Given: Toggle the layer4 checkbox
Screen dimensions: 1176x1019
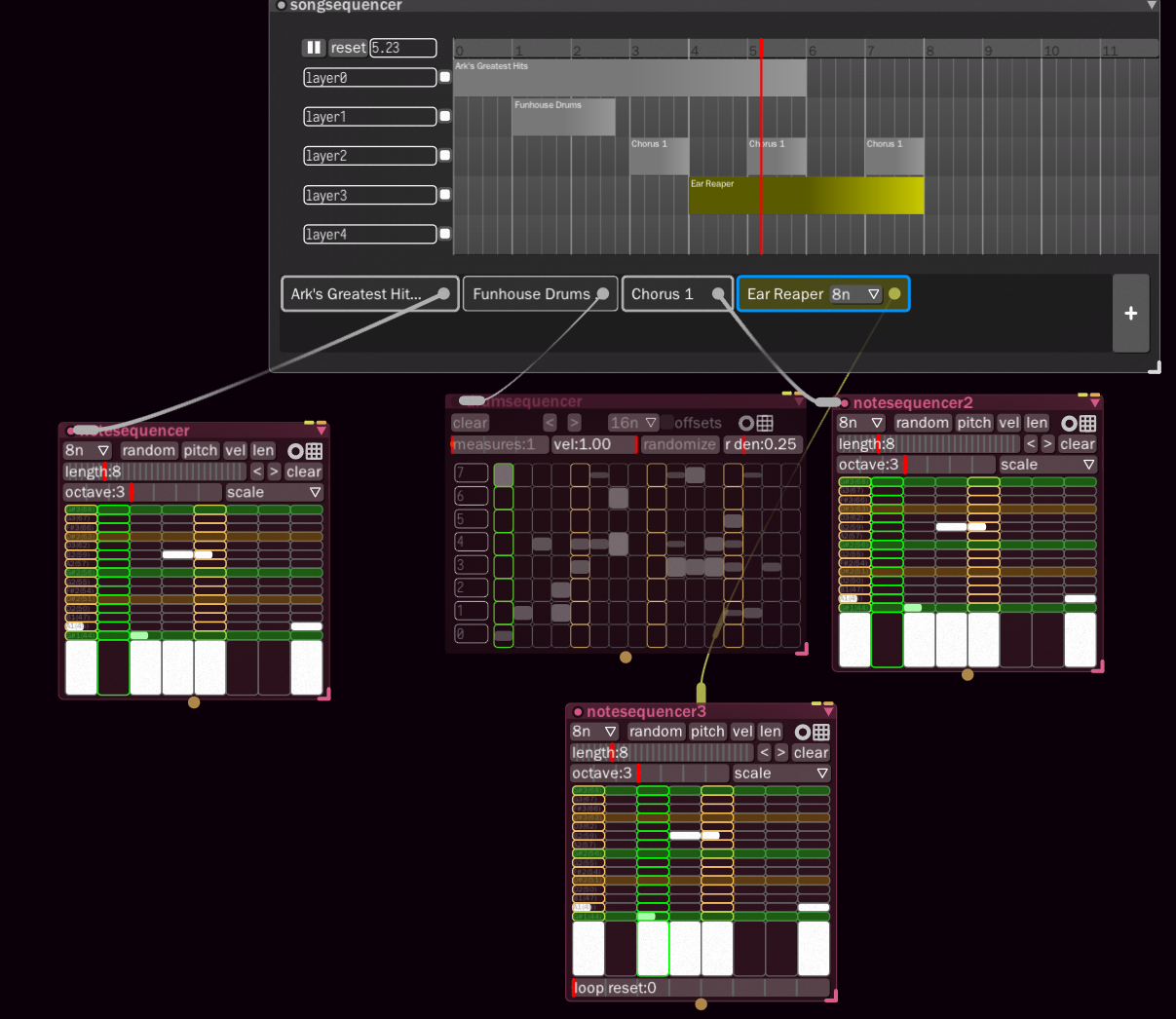Looking at the screenshot, I should pyautogui.click(x=445, y=234).
